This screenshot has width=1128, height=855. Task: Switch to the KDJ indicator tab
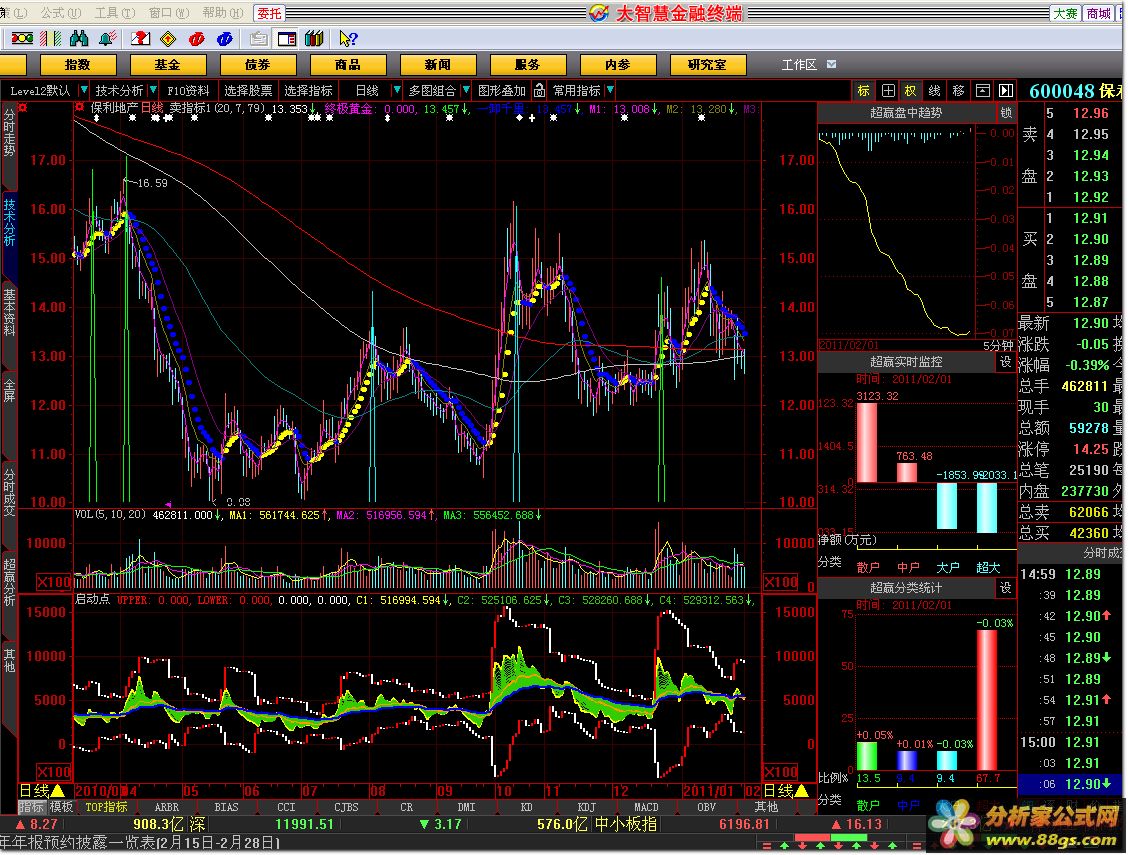[586, 808]
